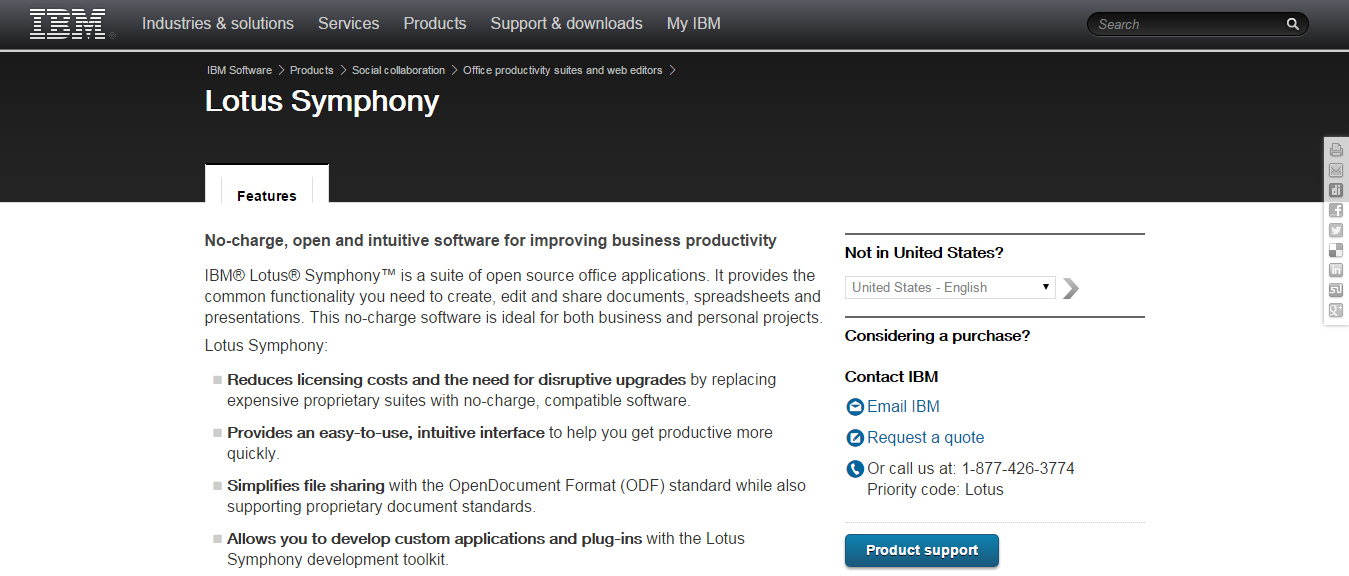Share the page on StumbleUpon
This screenshot has height=576, width=1349.
point(1336,290)
